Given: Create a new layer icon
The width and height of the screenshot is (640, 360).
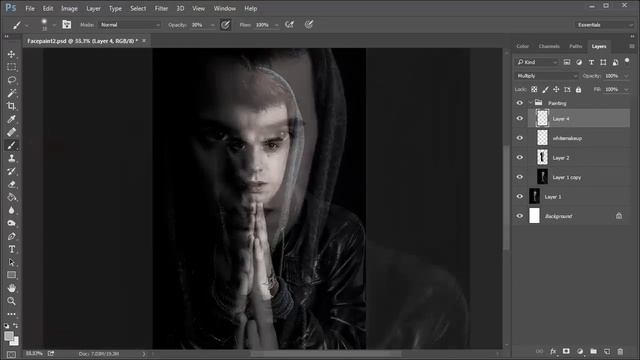Looking at the screenshot, I should [607, 351].
